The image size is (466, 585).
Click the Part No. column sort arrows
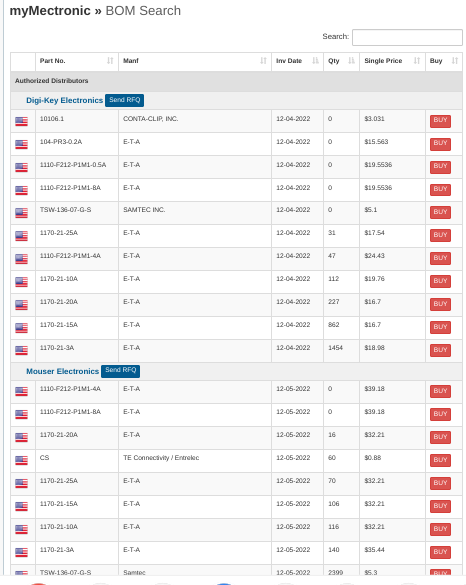[x=110, y=61]
